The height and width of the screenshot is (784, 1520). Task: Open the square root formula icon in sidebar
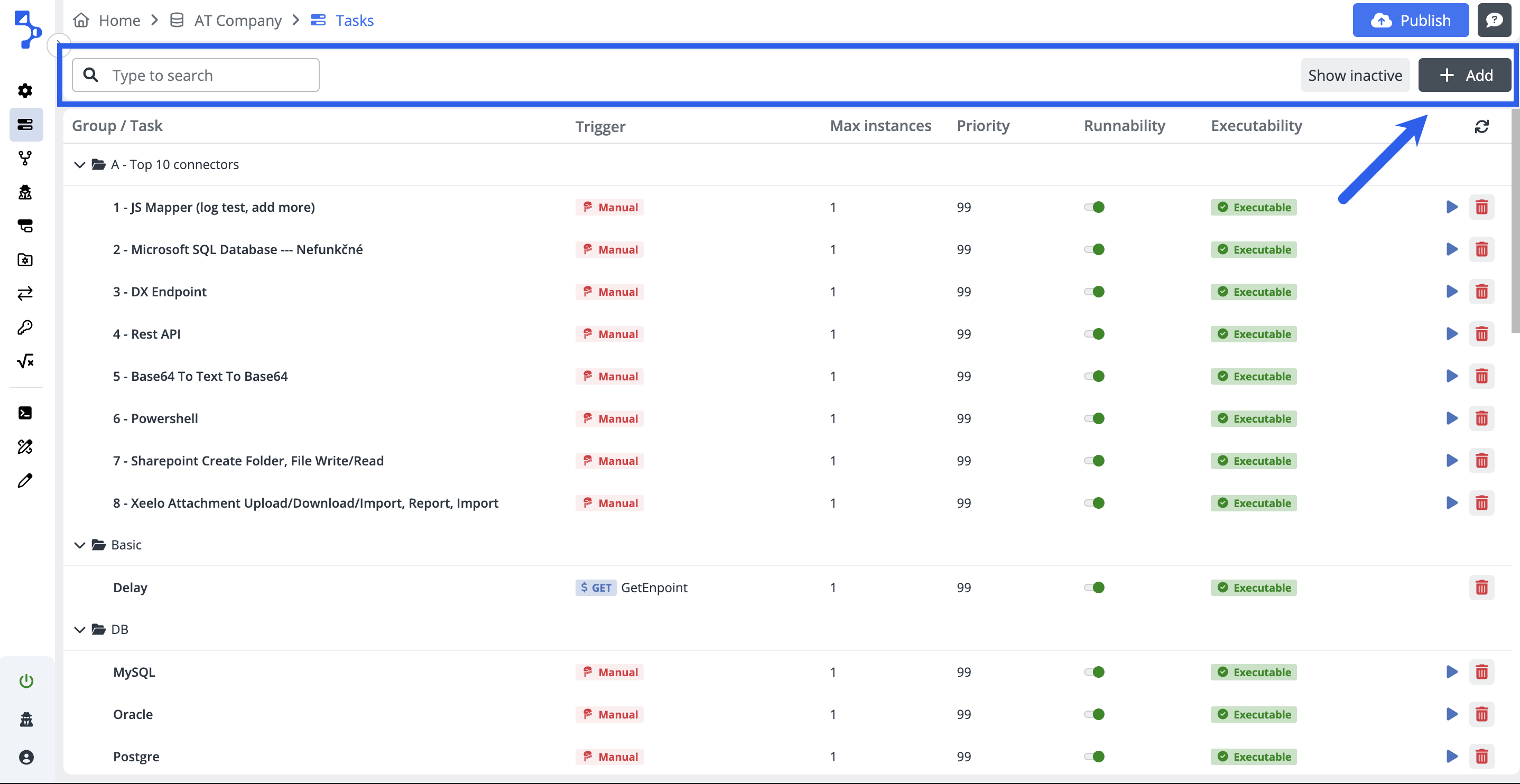click(x=25, y=361)
